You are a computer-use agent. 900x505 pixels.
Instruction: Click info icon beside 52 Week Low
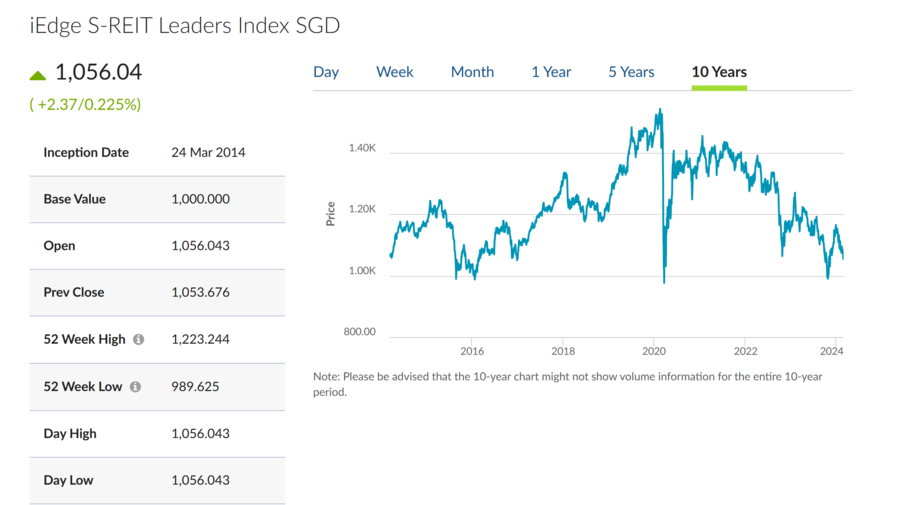[x=135, y=387]
